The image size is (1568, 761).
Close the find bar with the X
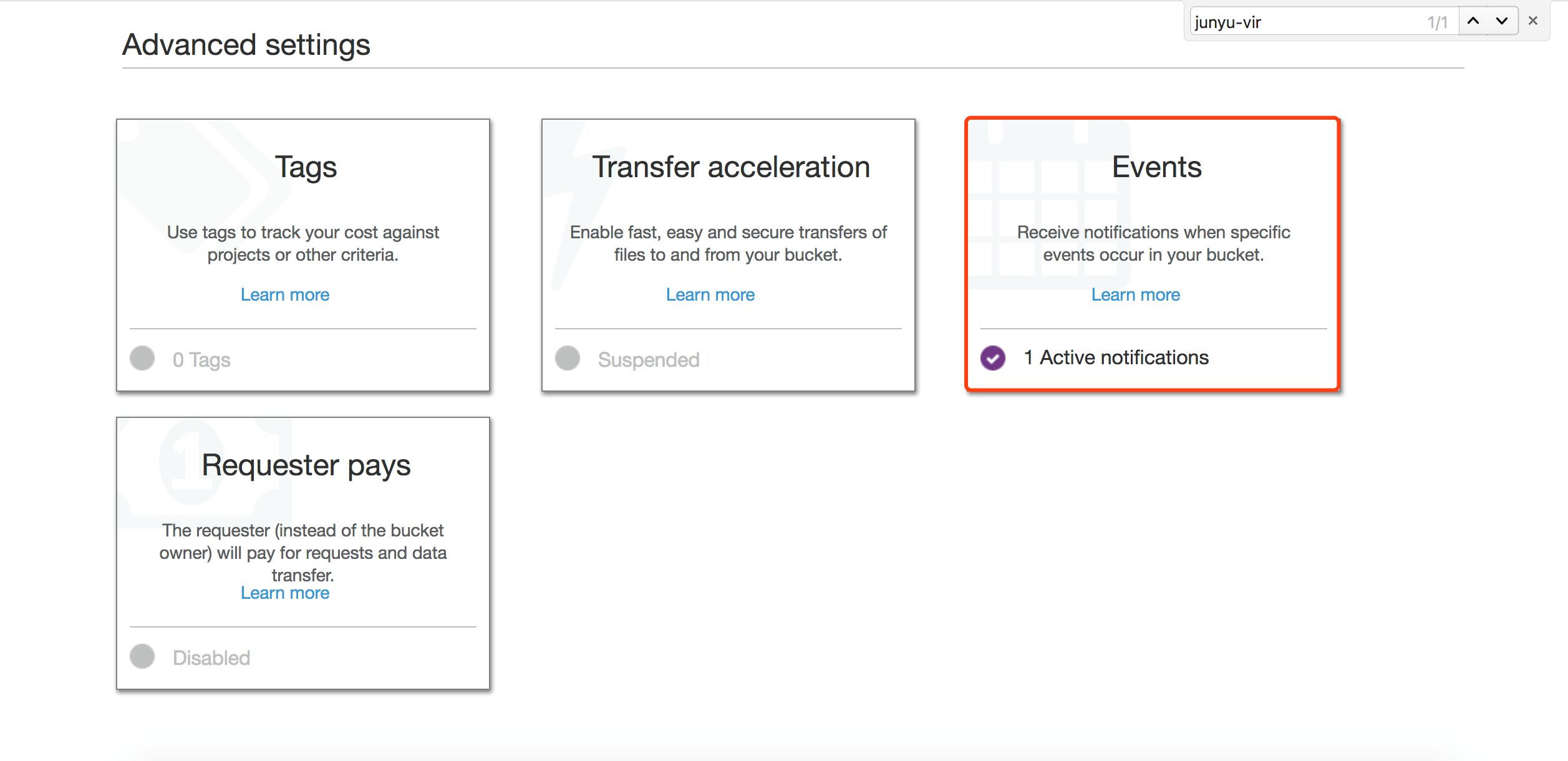(x=1533, y=21)
